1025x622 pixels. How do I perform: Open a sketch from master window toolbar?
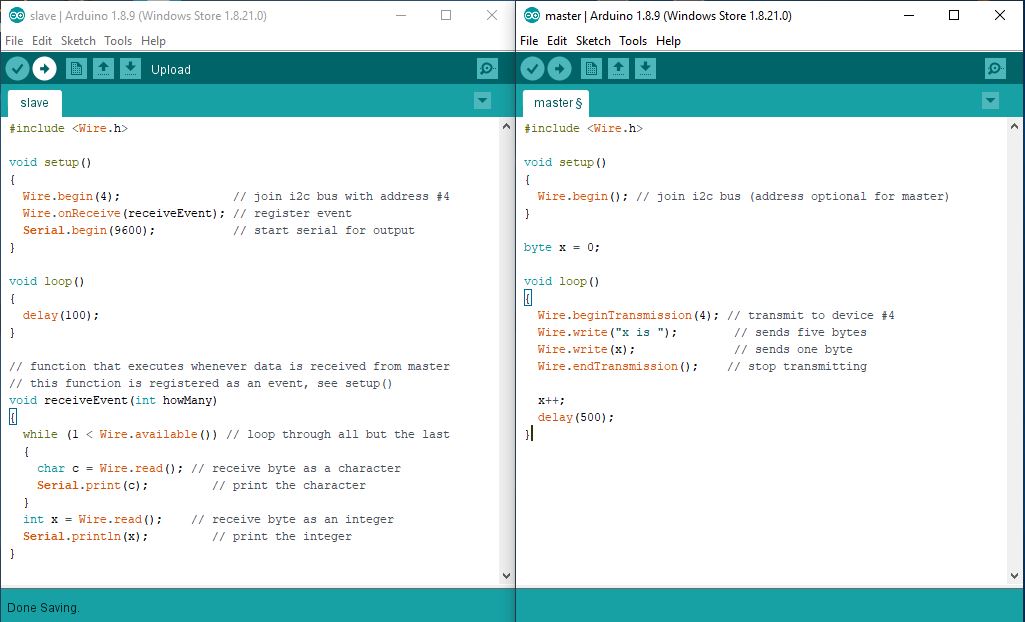pos(618,69)
